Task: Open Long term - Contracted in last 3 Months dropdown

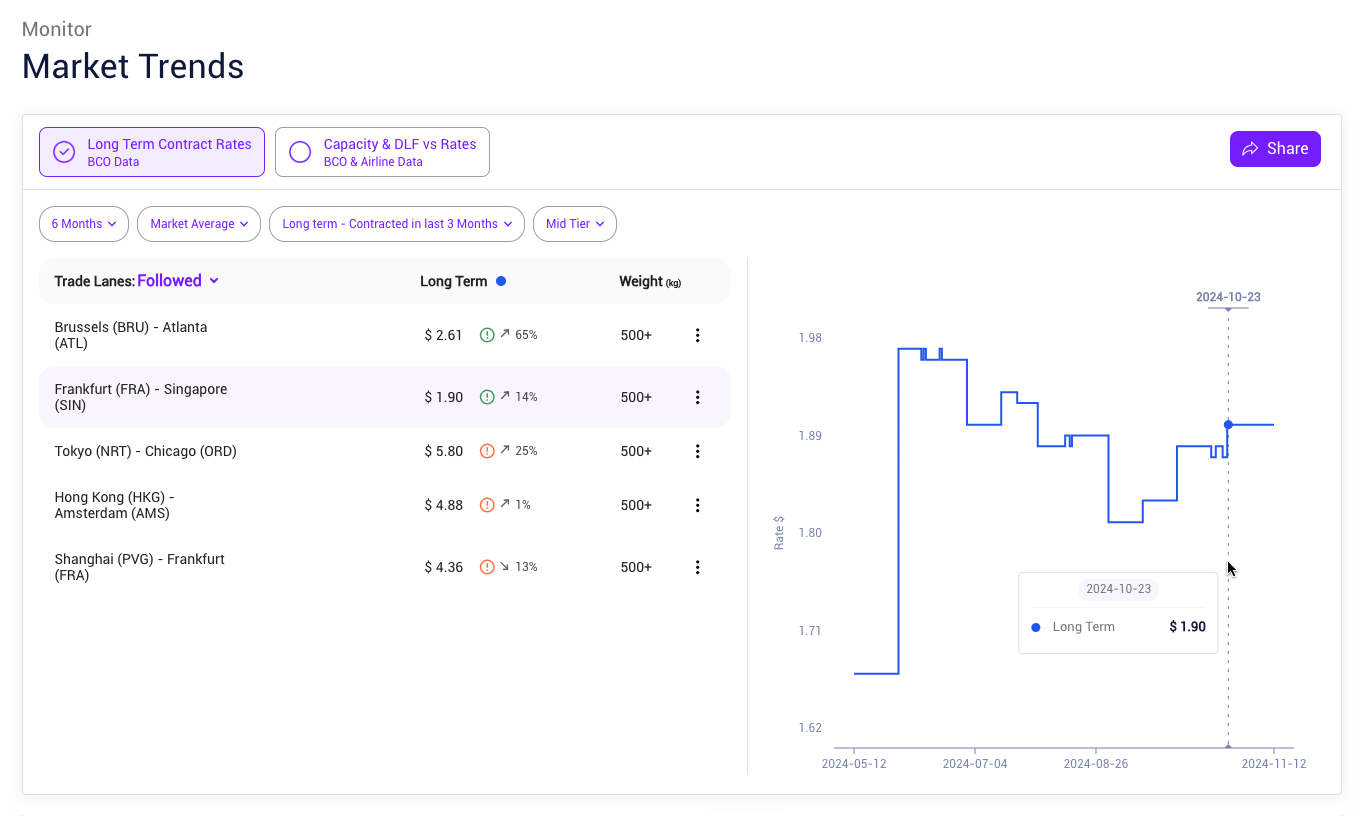Action: pyautogui.click(x=397, y=224)
